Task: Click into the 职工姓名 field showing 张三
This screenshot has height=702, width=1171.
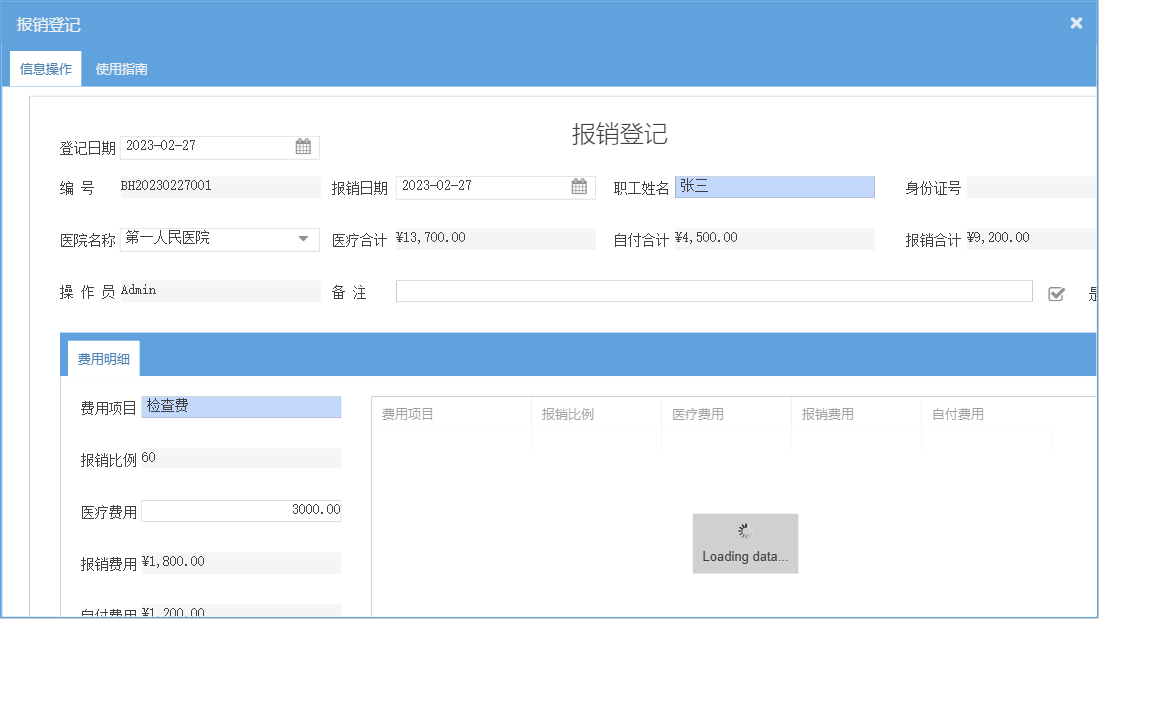Action: pyautogui.click(x=775, y=187)
